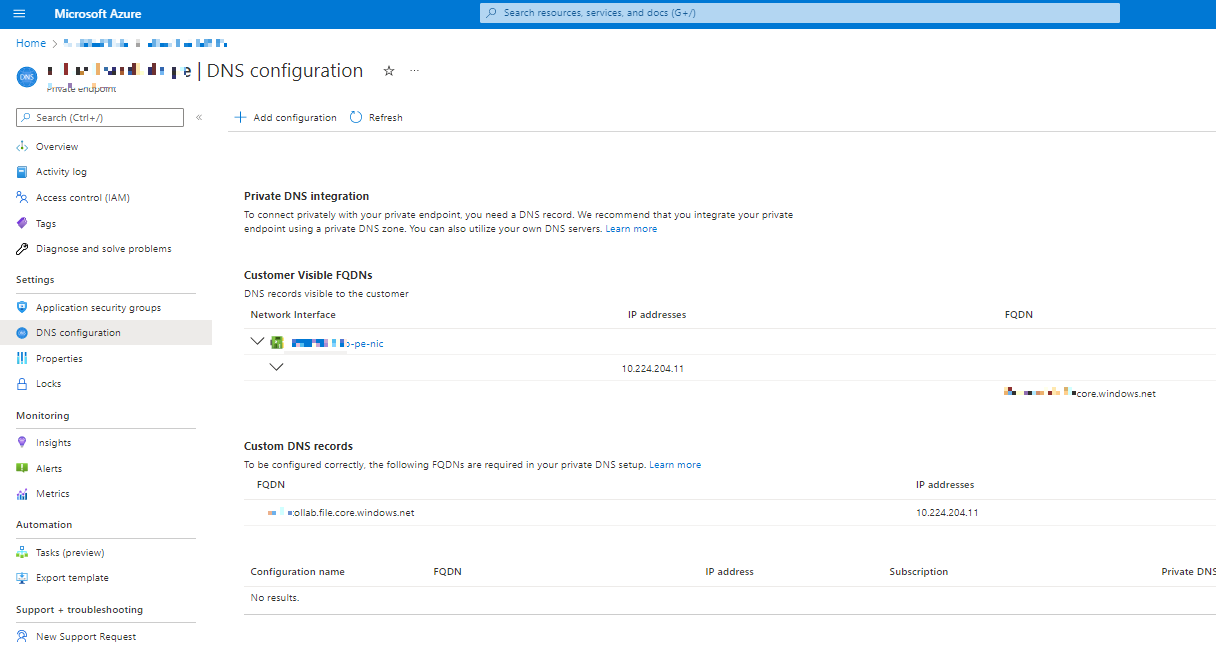Collapse the pe-nic network interface row
The width and height of the screenshot is (1216, 651).
(x=258, y=342)
